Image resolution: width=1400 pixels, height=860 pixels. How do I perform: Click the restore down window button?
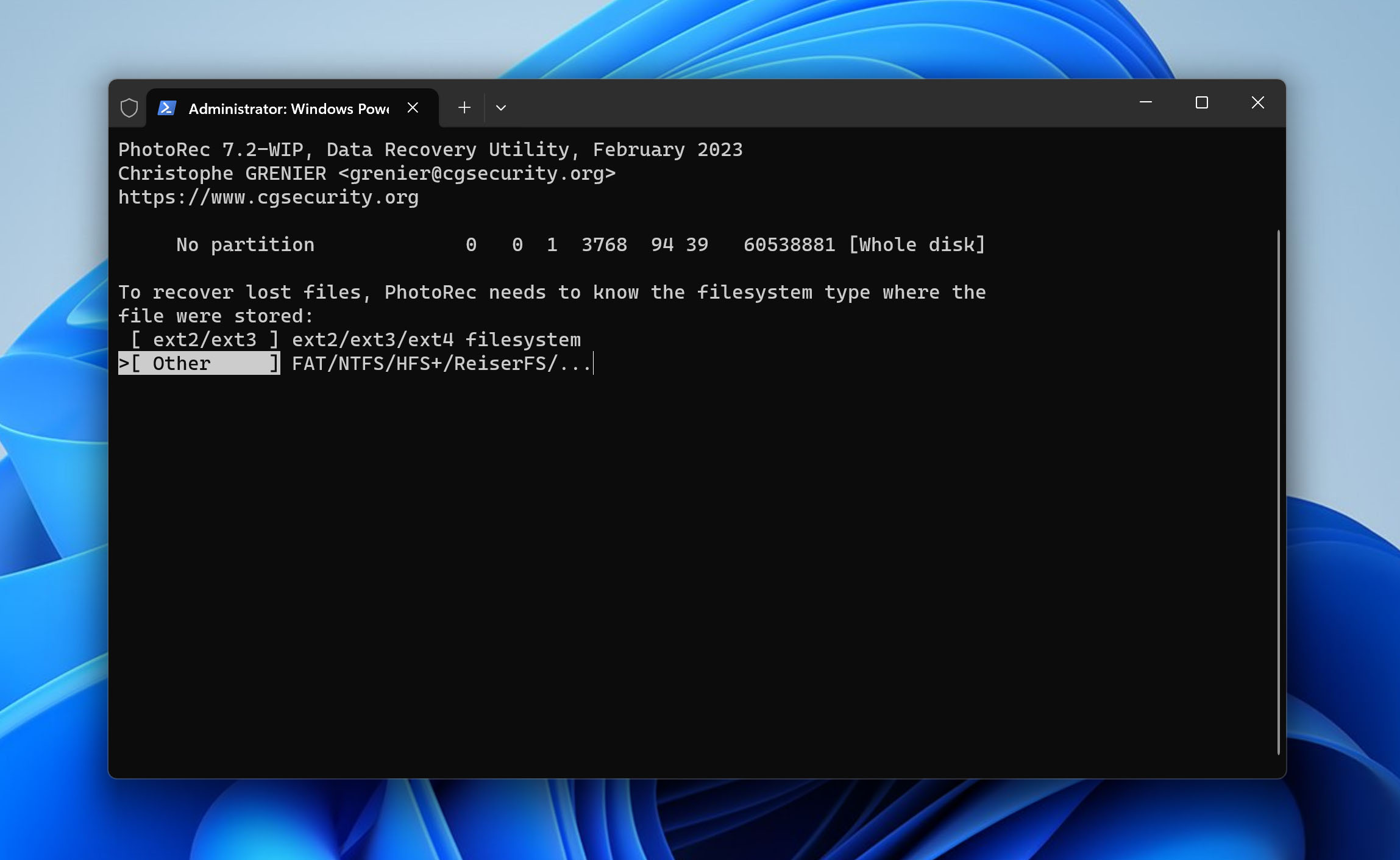(1202, 102)
